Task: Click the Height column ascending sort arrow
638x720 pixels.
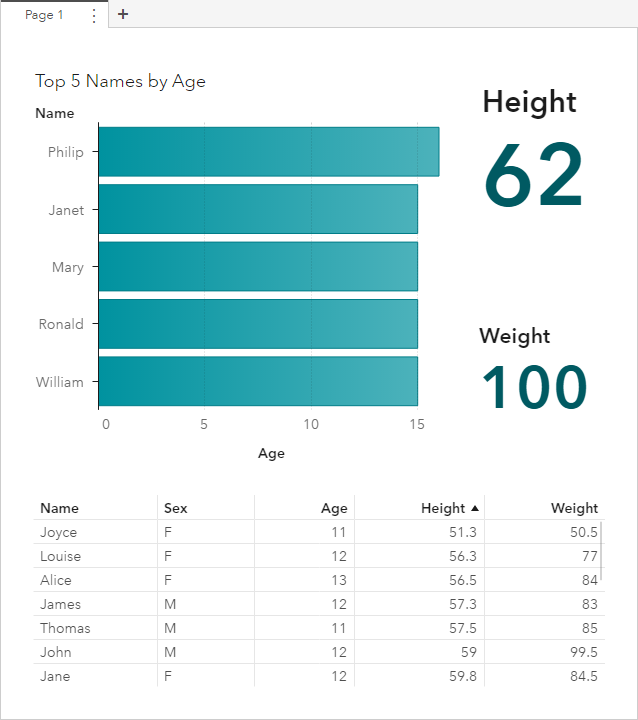Action: (x=475, y=508)
